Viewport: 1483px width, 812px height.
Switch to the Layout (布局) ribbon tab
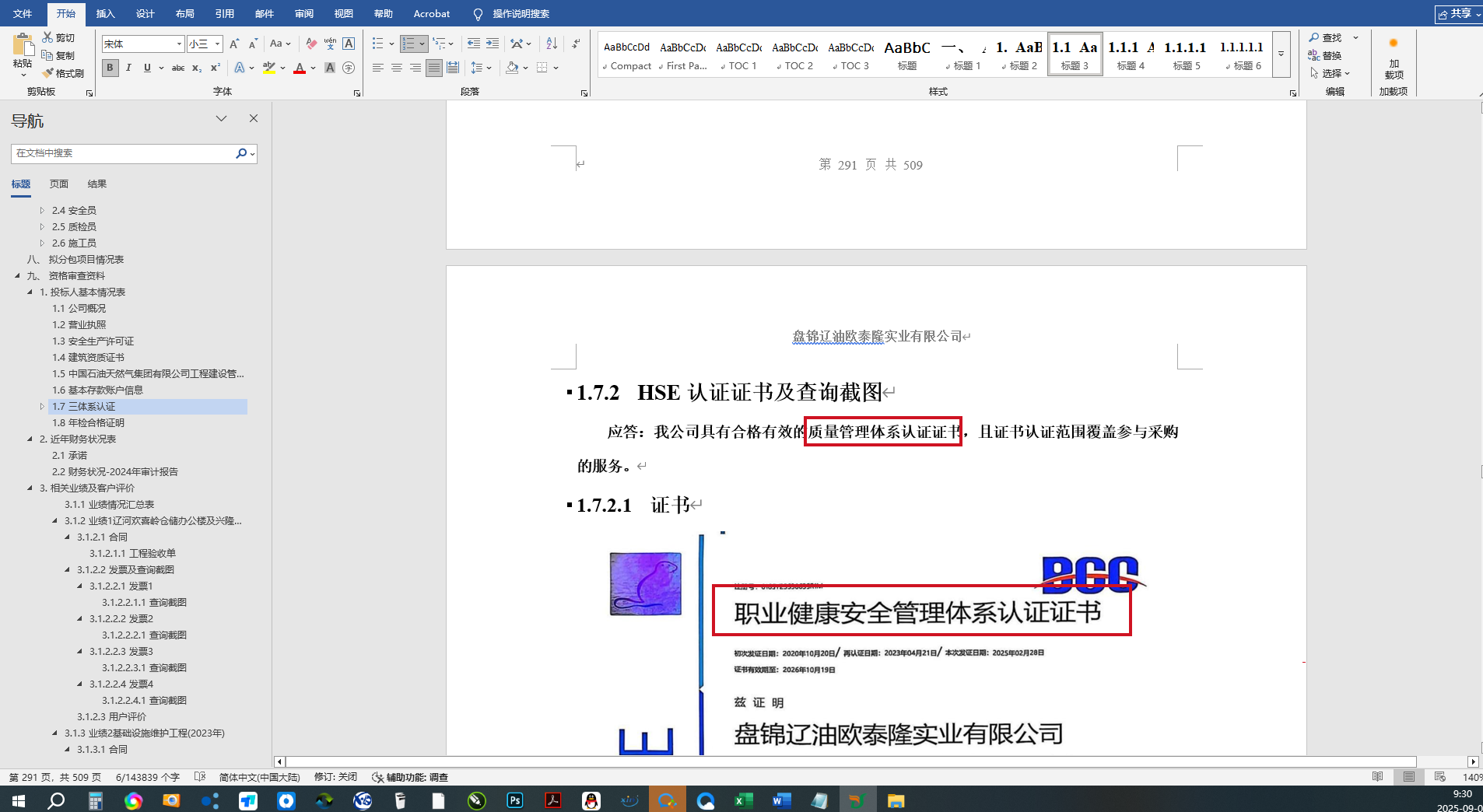(184, 13)
